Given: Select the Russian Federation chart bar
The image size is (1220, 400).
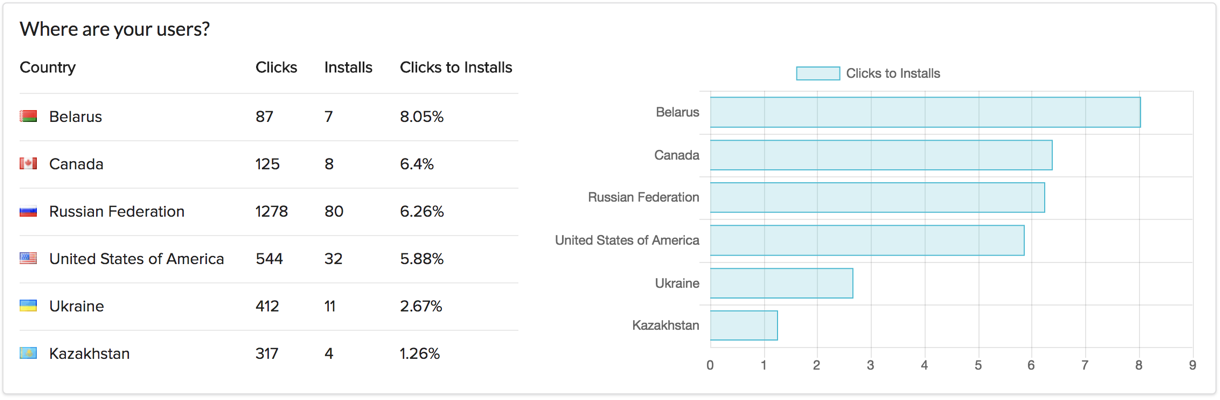Looking at the screenshot, I should [877, 197].
